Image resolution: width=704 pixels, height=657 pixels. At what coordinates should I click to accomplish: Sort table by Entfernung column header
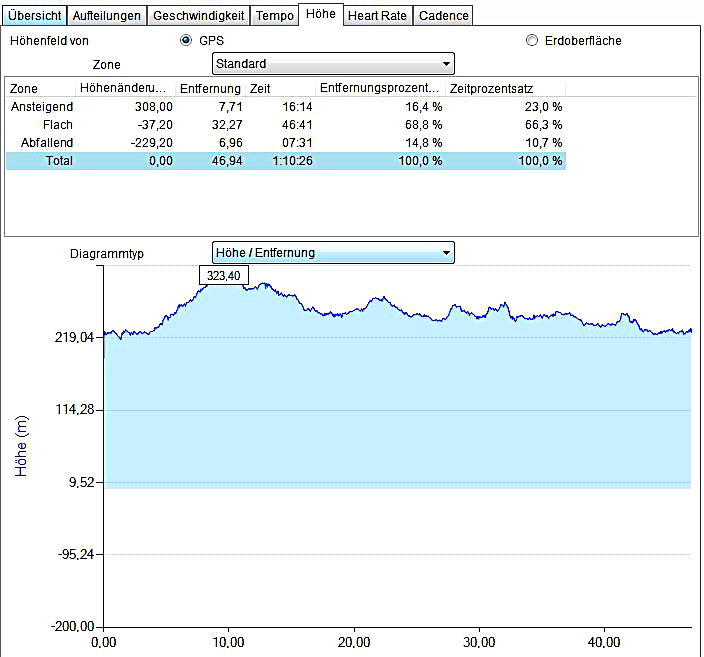pos(210,88)
